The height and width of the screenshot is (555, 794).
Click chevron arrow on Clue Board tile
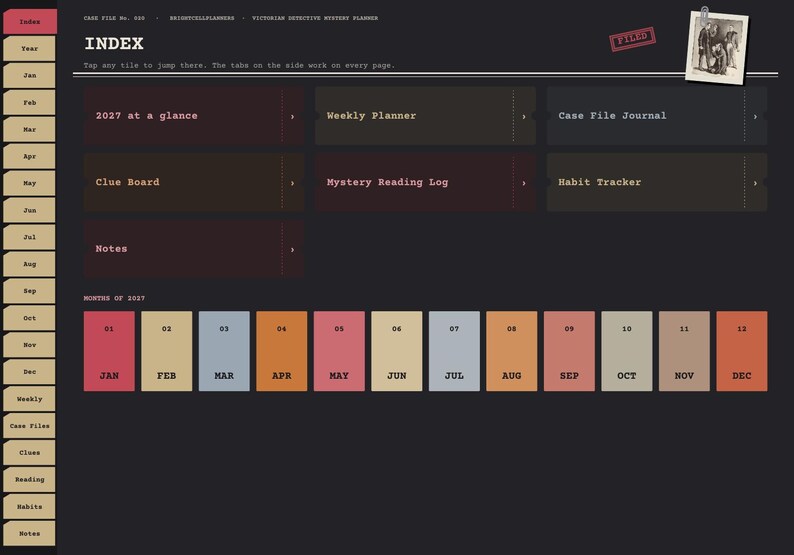tap(292, 183)
